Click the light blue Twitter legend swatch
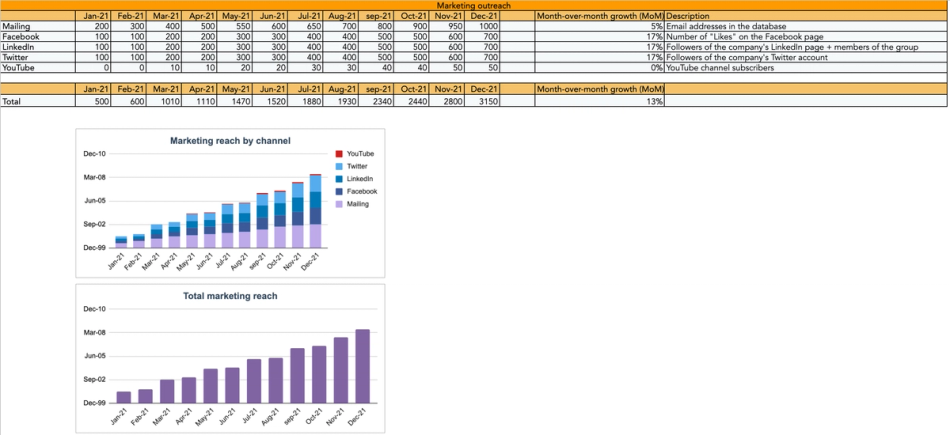 point(339,166)
